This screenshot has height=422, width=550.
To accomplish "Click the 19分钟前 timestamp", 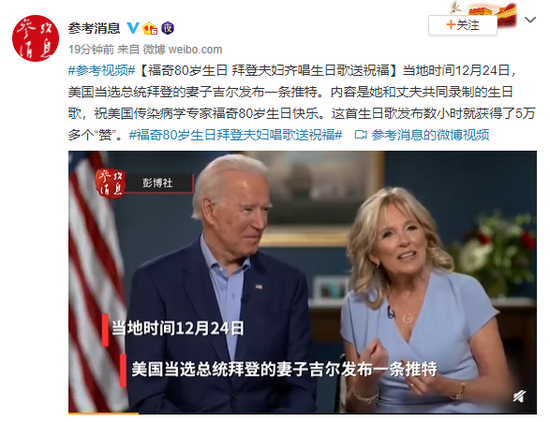I will coord(91,49).
